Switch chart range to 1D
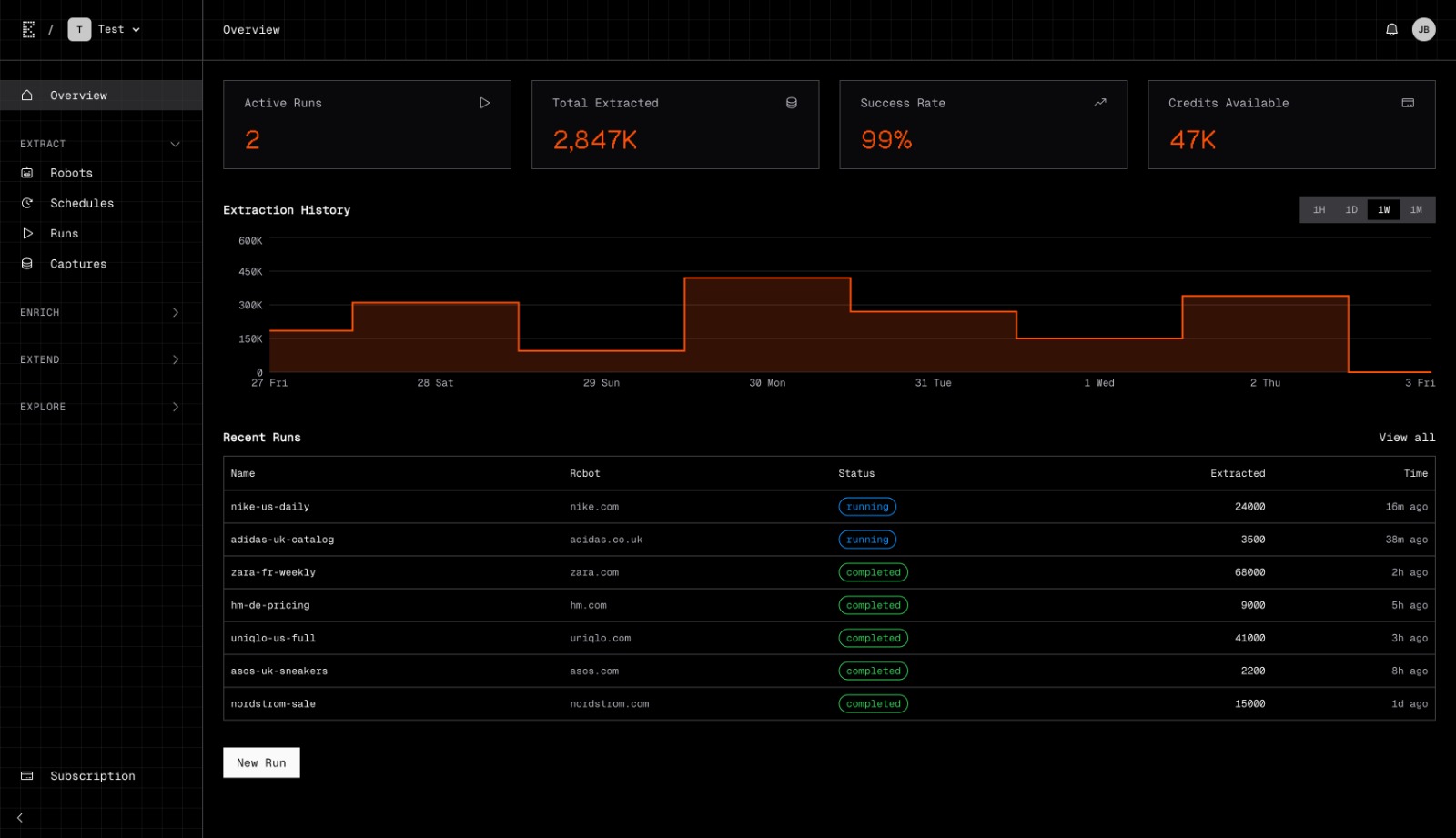The image size is (1456, 838). pyautogui.click(x=1351, y=210)
